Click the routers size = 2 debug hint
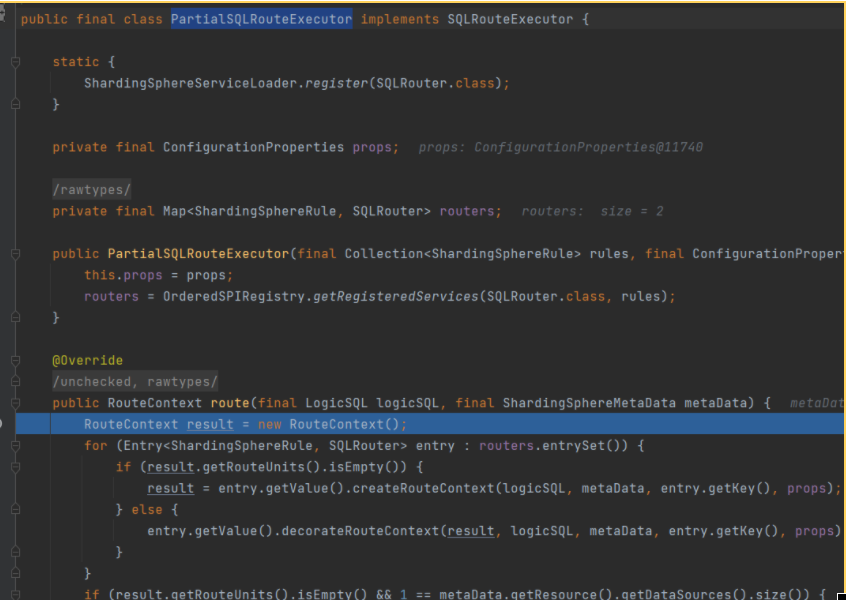Screen dimensions: 846x600 [x=592, y=212]
